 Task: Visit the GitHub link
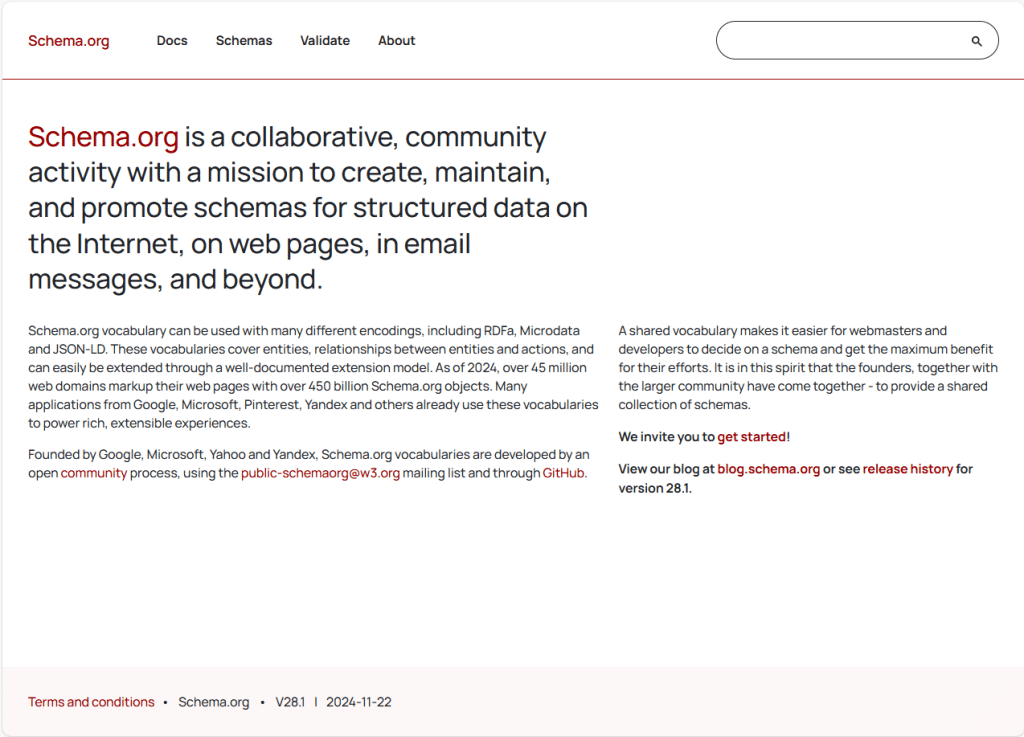pos(565,472)
